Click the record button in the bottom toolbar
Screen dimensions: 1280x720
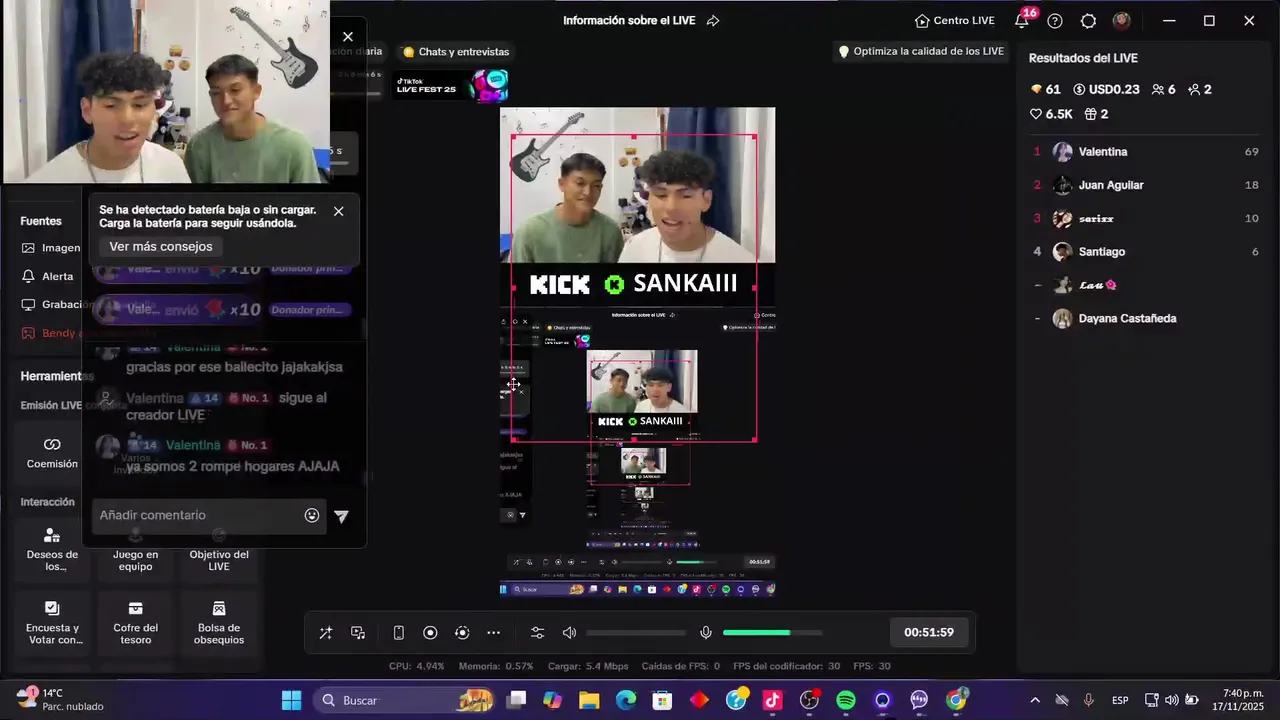click(430, 633)
